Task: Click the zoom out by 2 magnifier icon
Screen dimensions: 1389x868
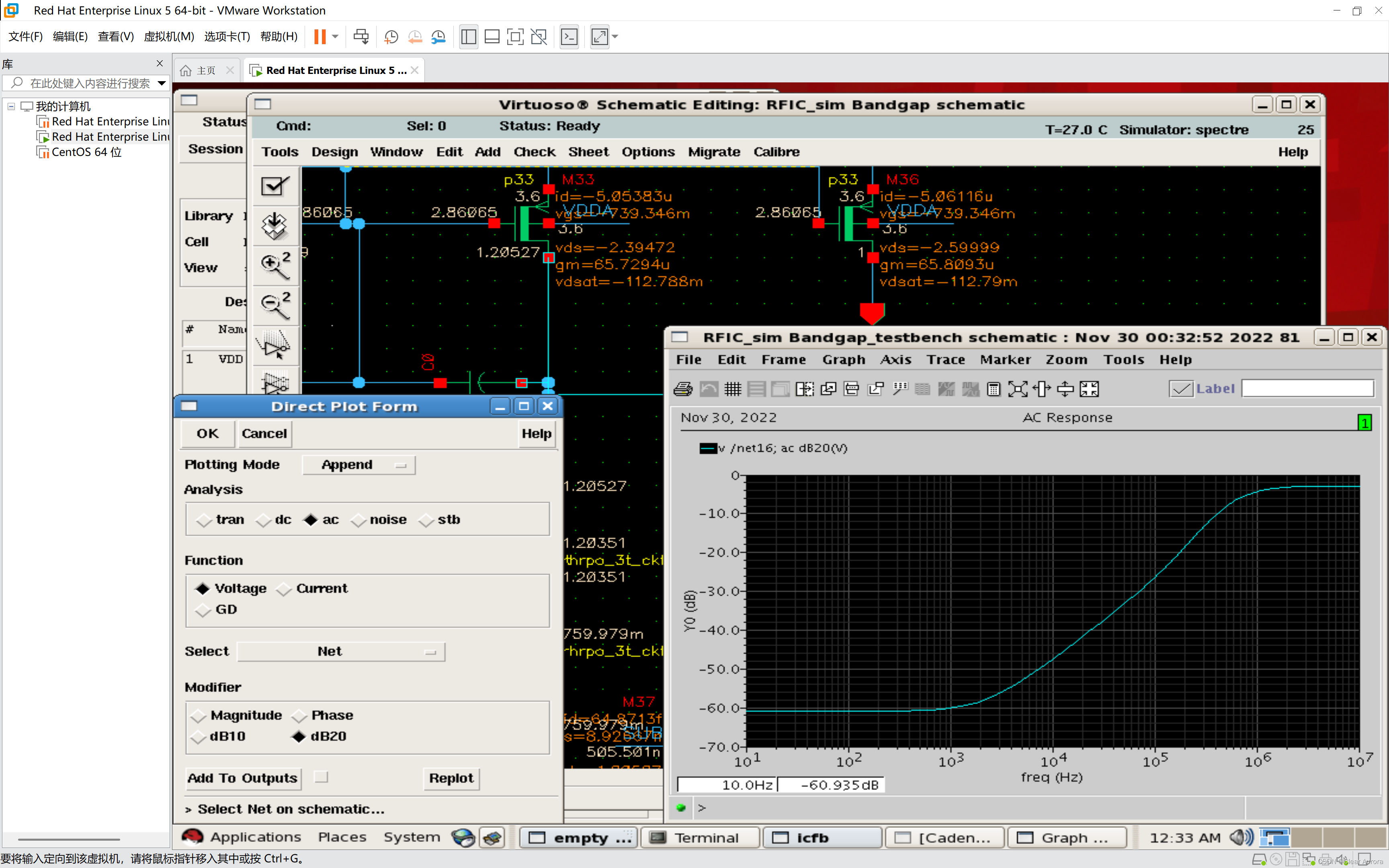Action: coord(275,305)
